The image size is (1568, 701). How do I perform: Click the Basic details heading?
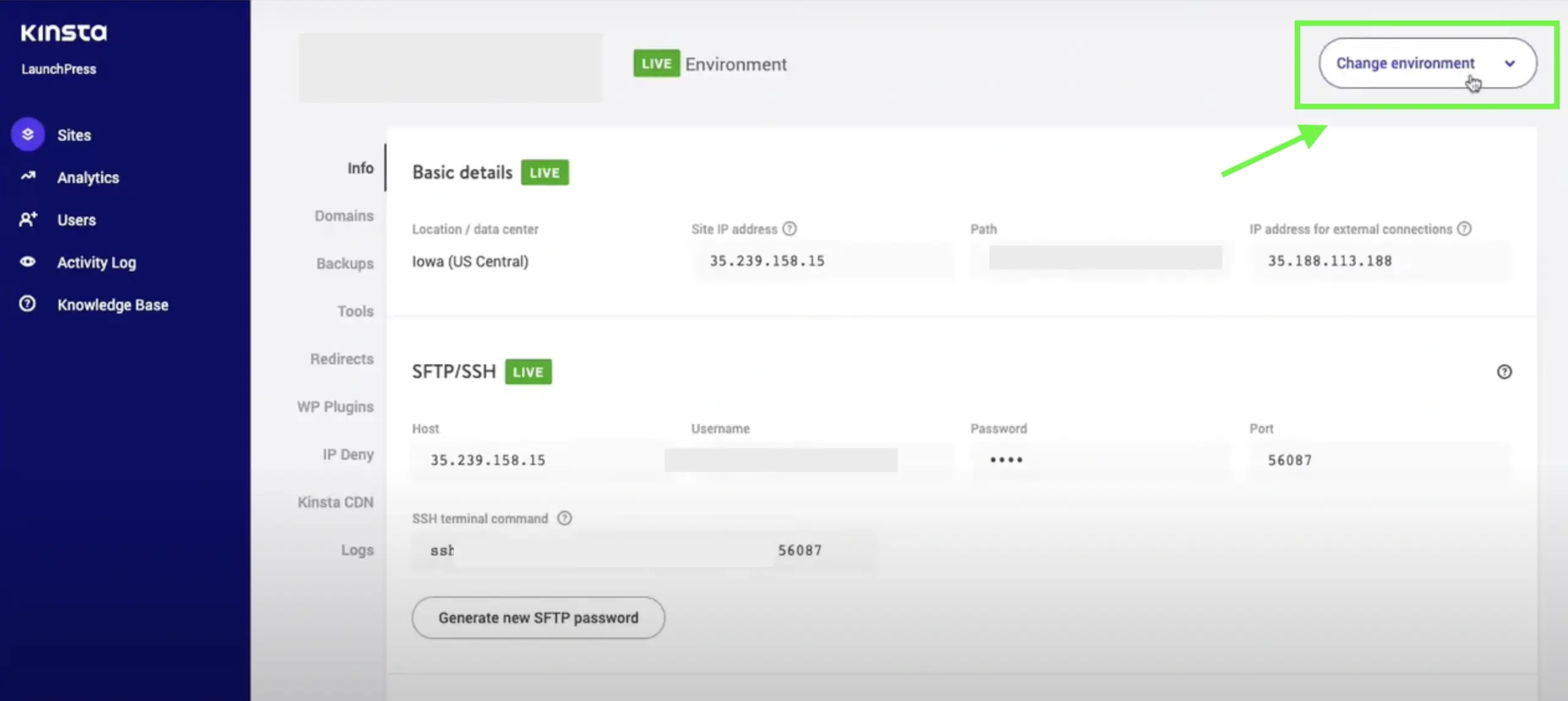tap(462, 173)
